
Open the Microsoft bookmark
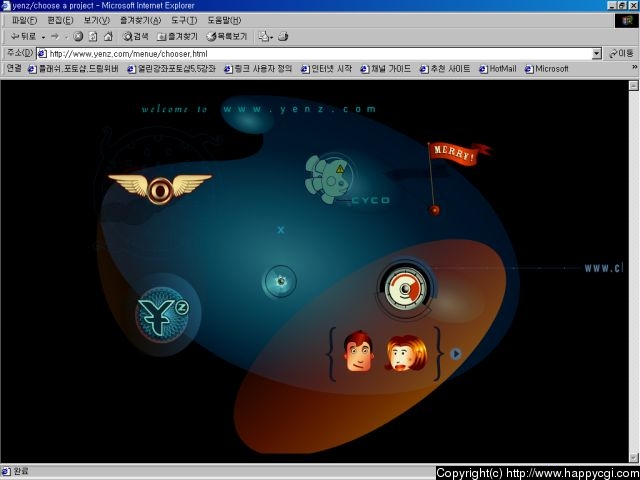click(x=547, y=69)
